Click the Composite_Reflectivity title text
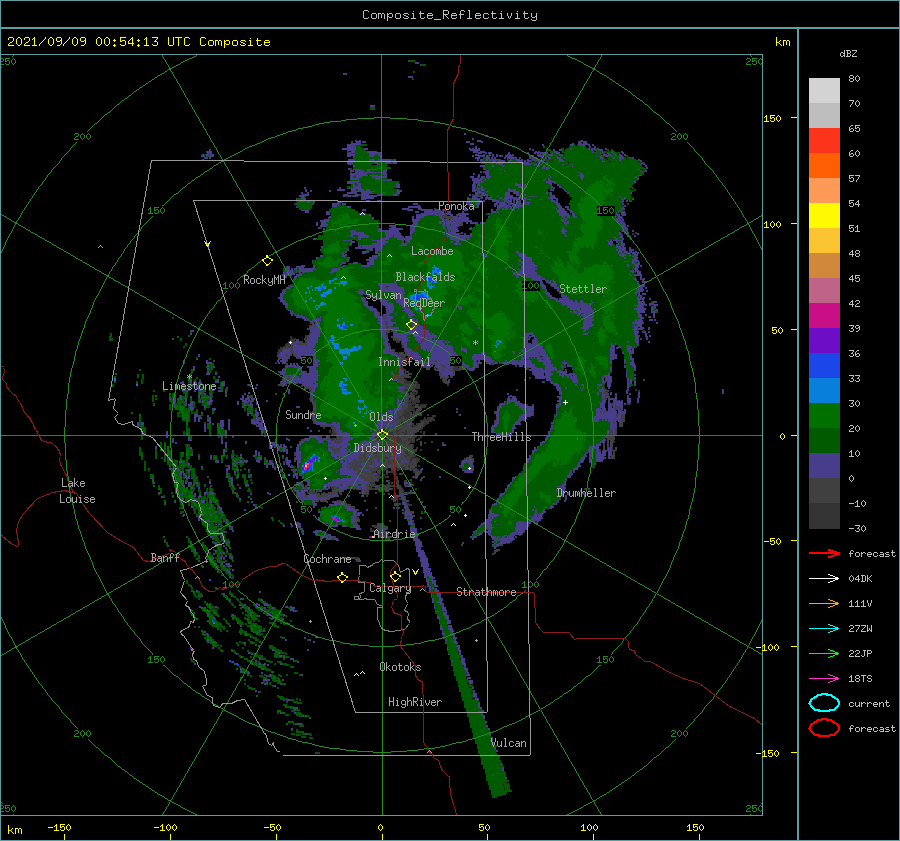 [x=450, y=15]
